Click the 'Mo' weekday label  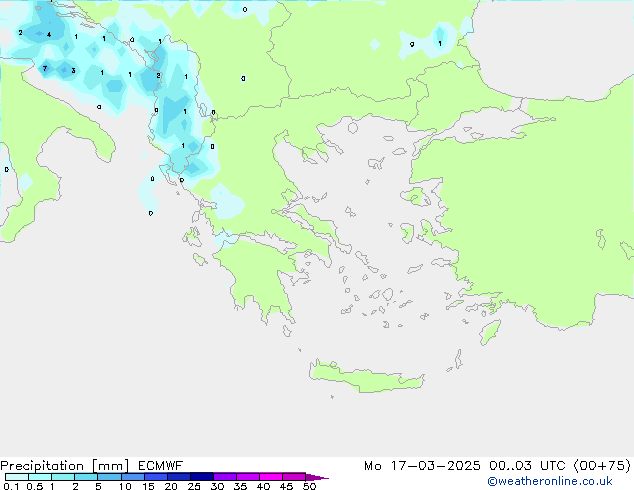(373, 466)
